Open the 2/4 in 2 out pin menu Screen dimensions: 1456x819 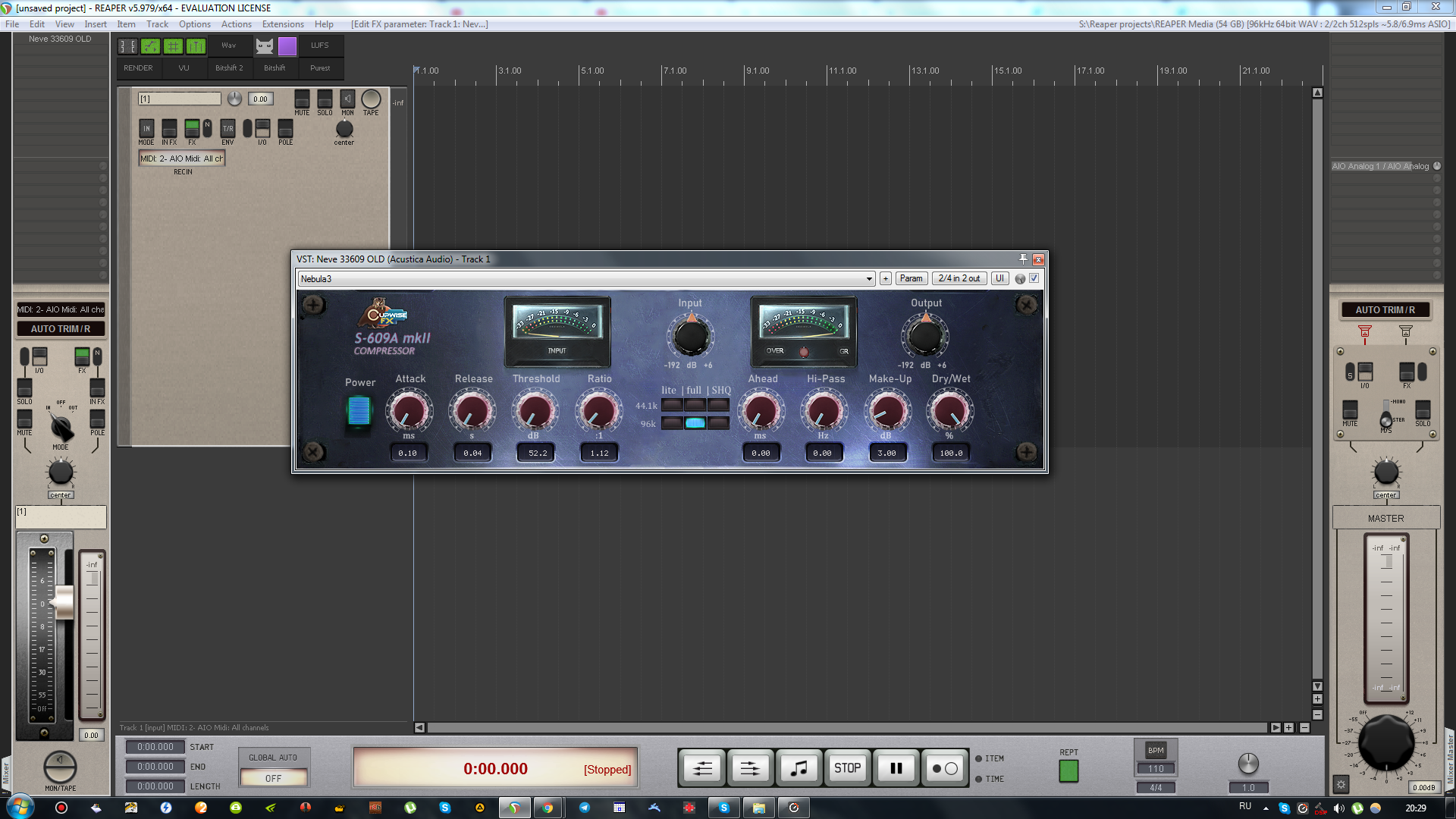point(959,278)
